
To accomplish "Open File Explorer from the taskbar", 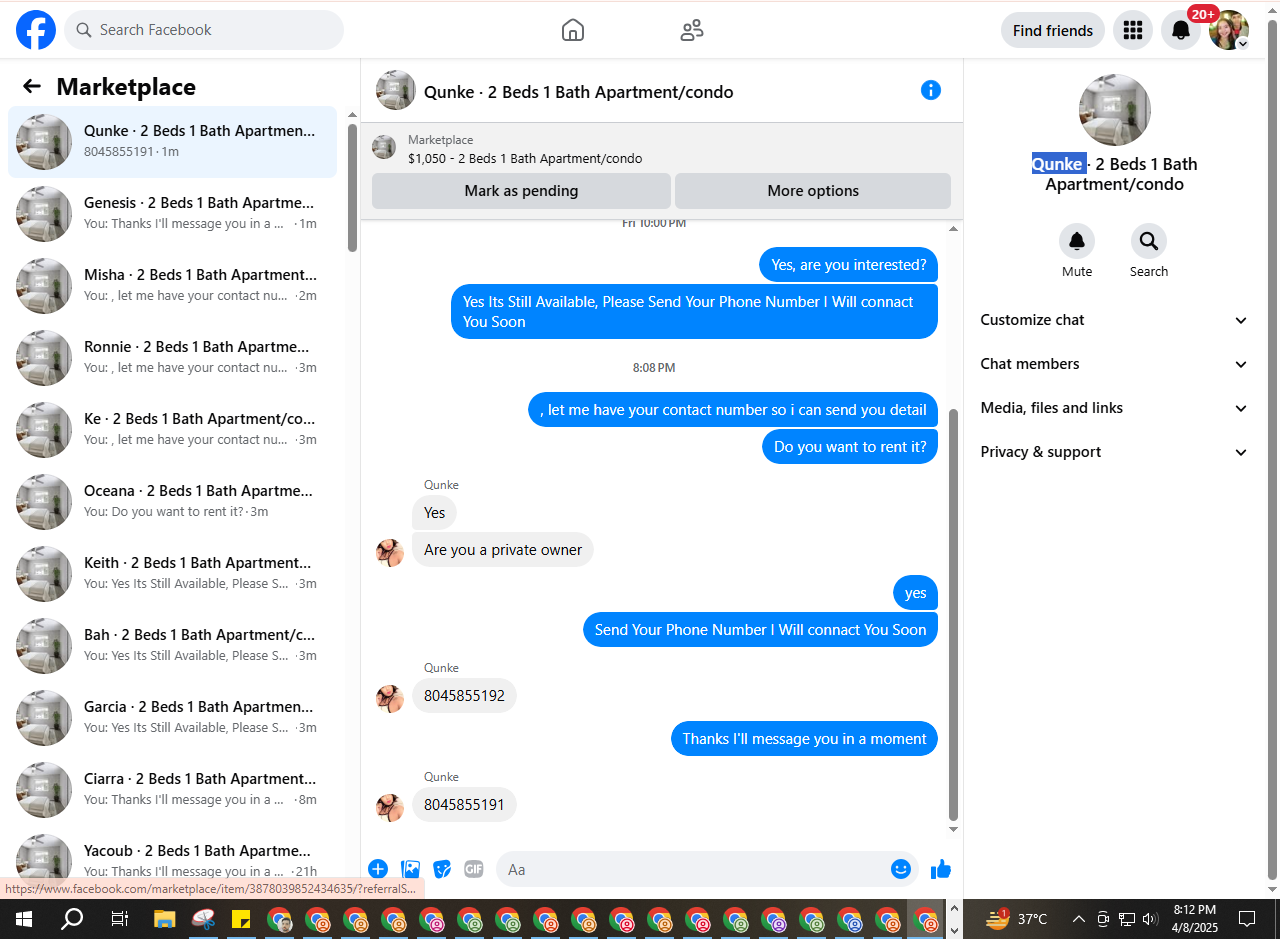I will (165, 918).
